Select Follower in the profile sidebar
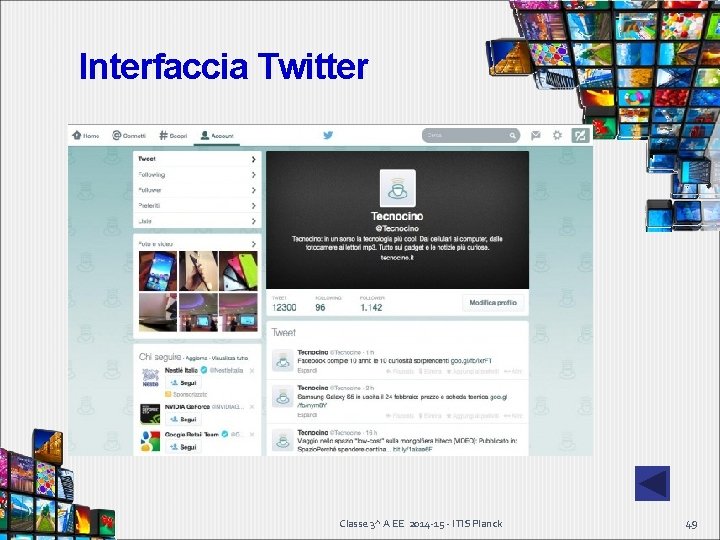 click(x=197, y=190)
